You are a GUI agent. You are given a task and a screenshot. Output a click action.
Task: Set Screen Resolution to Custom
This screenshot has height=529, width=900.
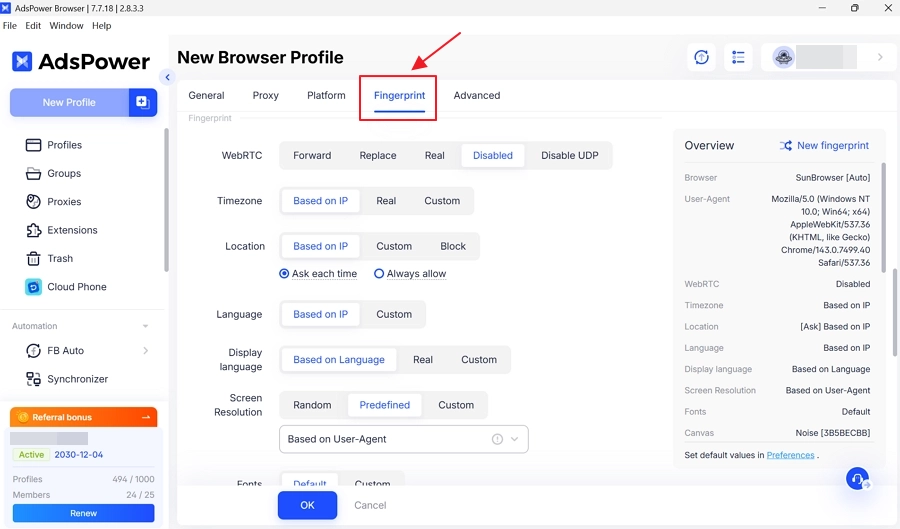point(456,405)
